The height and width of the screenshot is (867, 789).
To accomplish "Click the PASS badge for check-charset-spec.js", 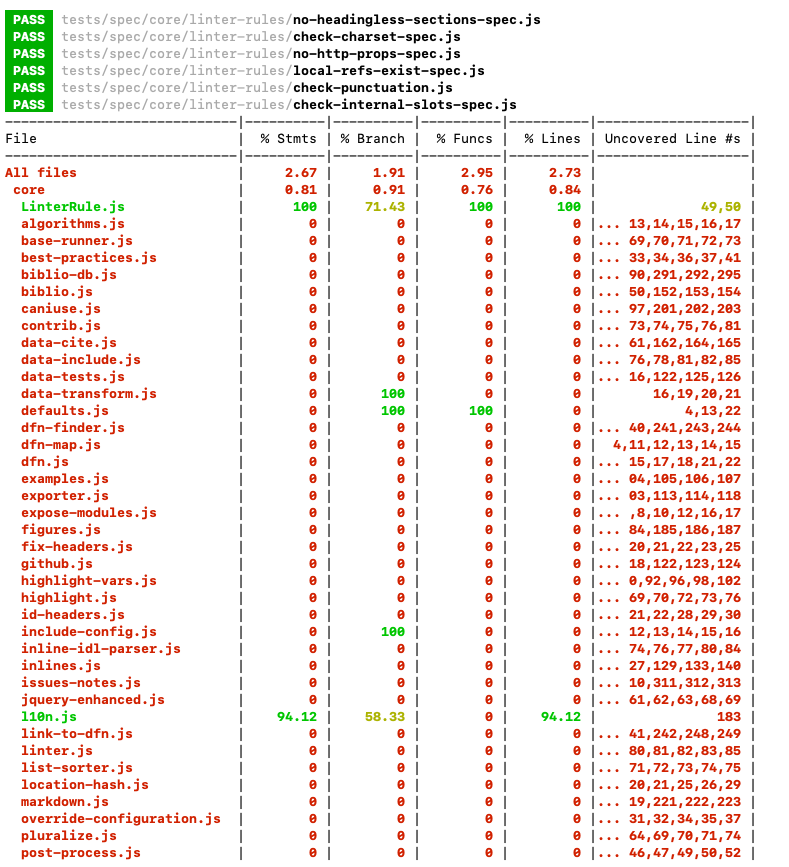I will click(29, 37).
